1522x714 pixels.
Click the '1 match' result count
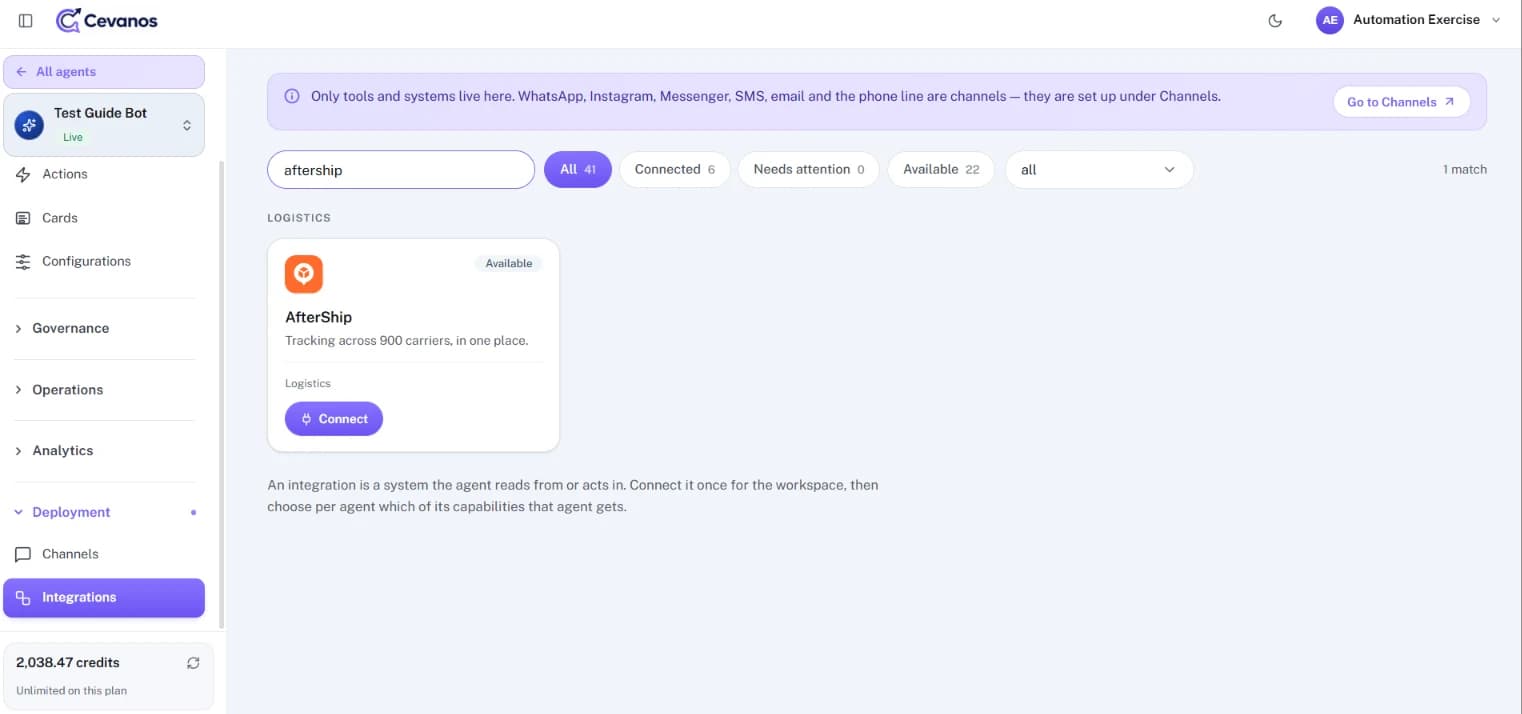pos(1464,170)
